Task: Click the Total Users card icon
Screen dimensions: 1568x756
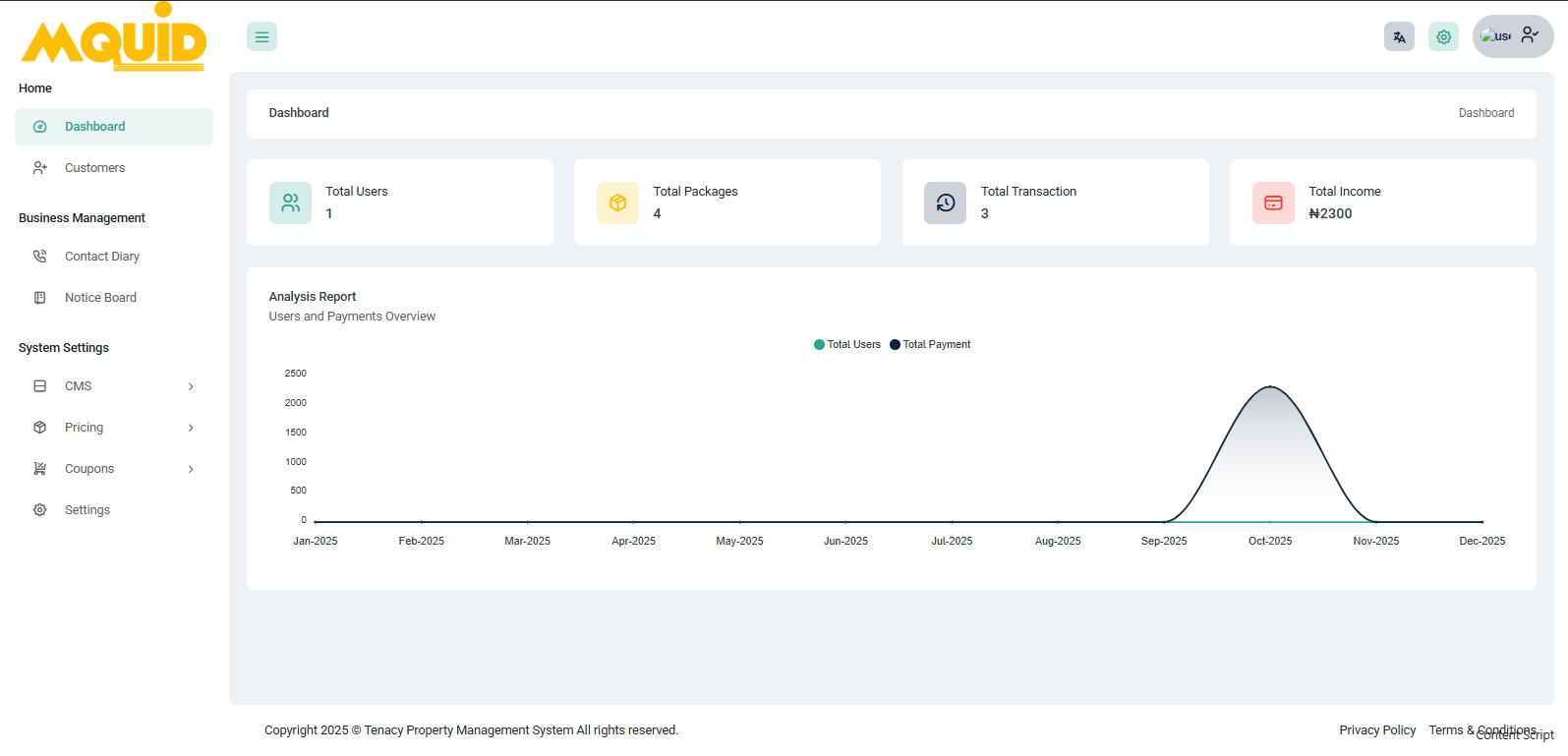Action: pos(290,203)
